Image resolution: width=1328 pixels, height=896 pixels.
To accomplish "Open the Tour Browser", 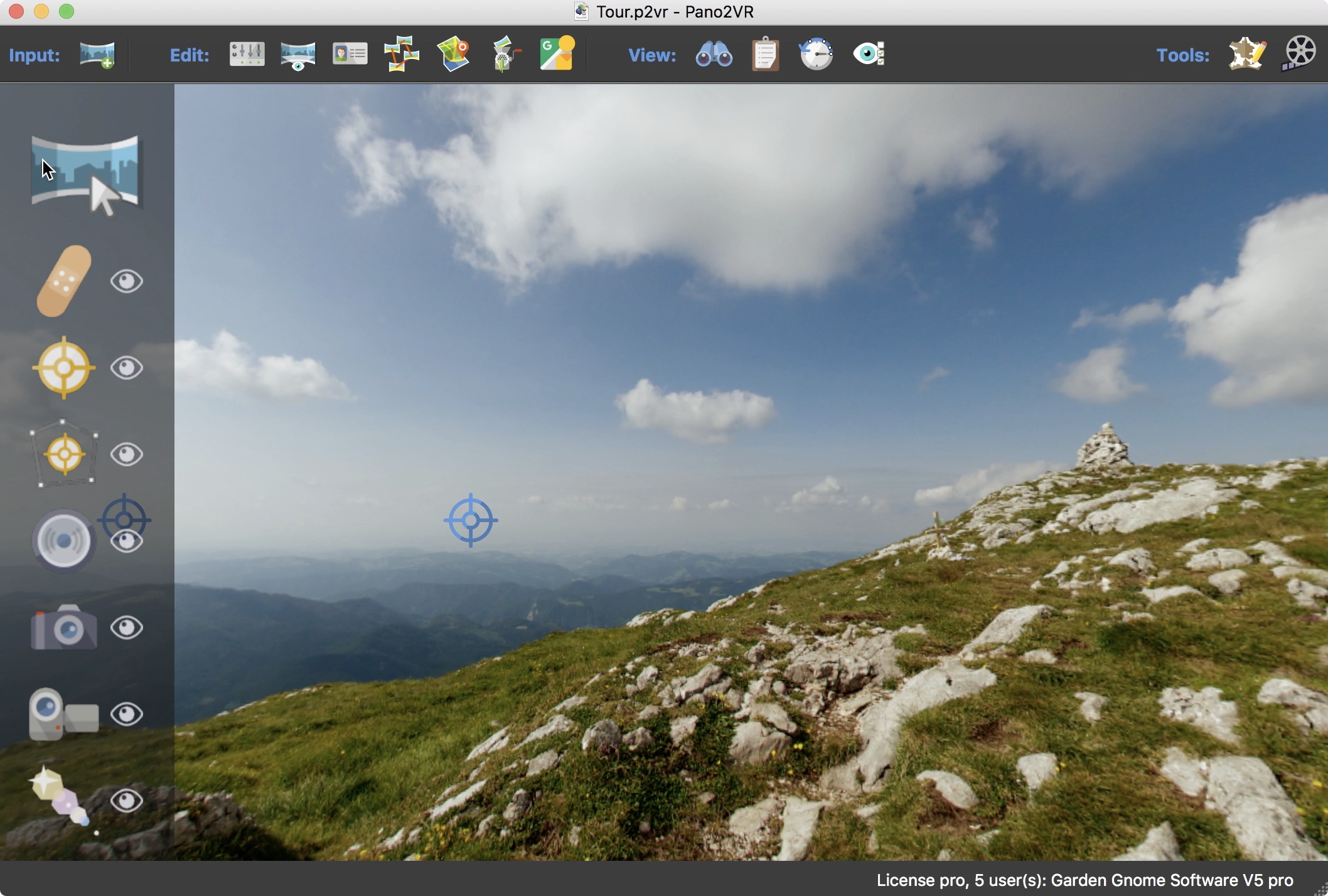I will point(401,54).
